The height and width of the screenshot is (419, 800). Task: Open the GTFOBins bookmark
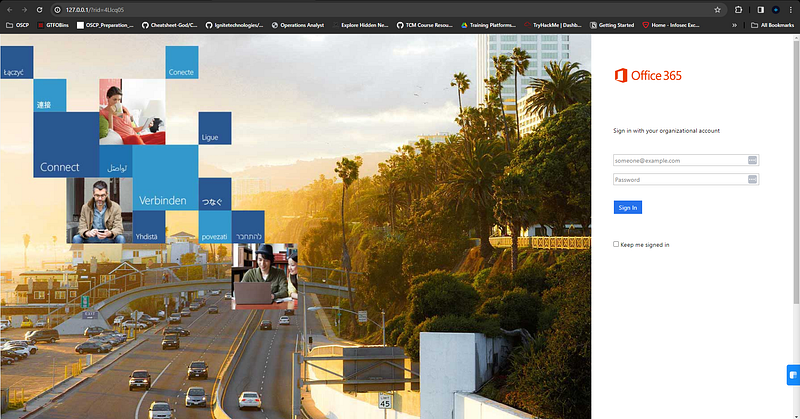click(53, 25)
